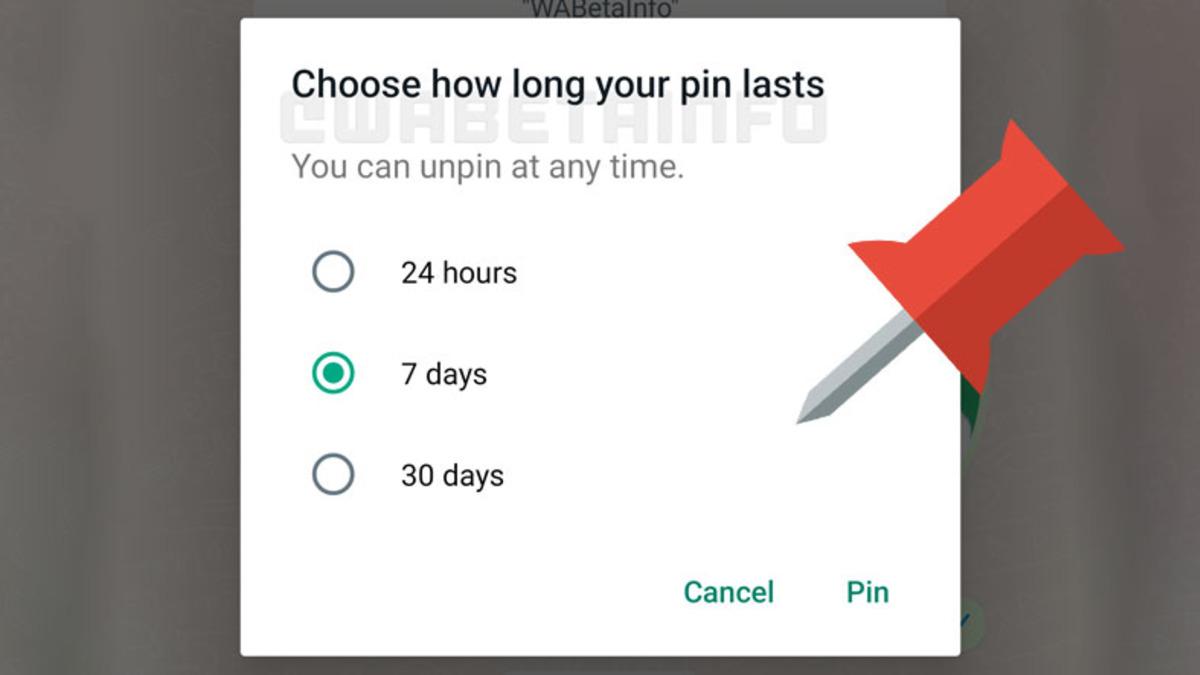Click the "WABetaInfo" text above the dialog
The height and width of the screenshot is (675, 1200).
(599, 10)
